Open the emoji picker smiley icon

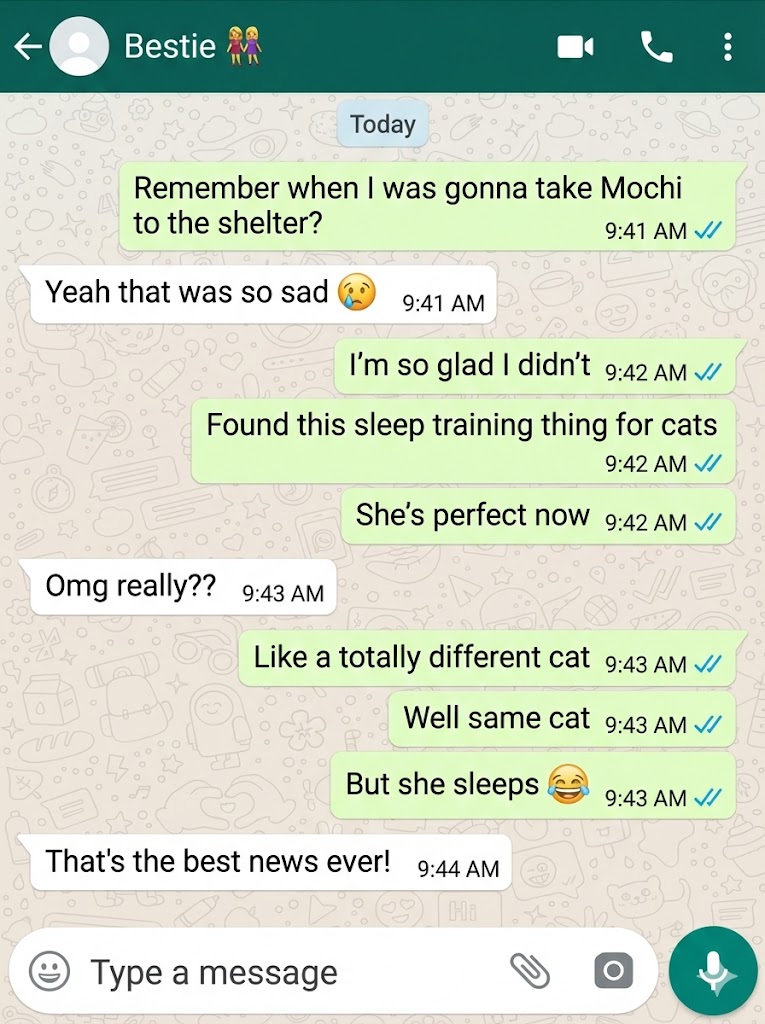(50, 971)
